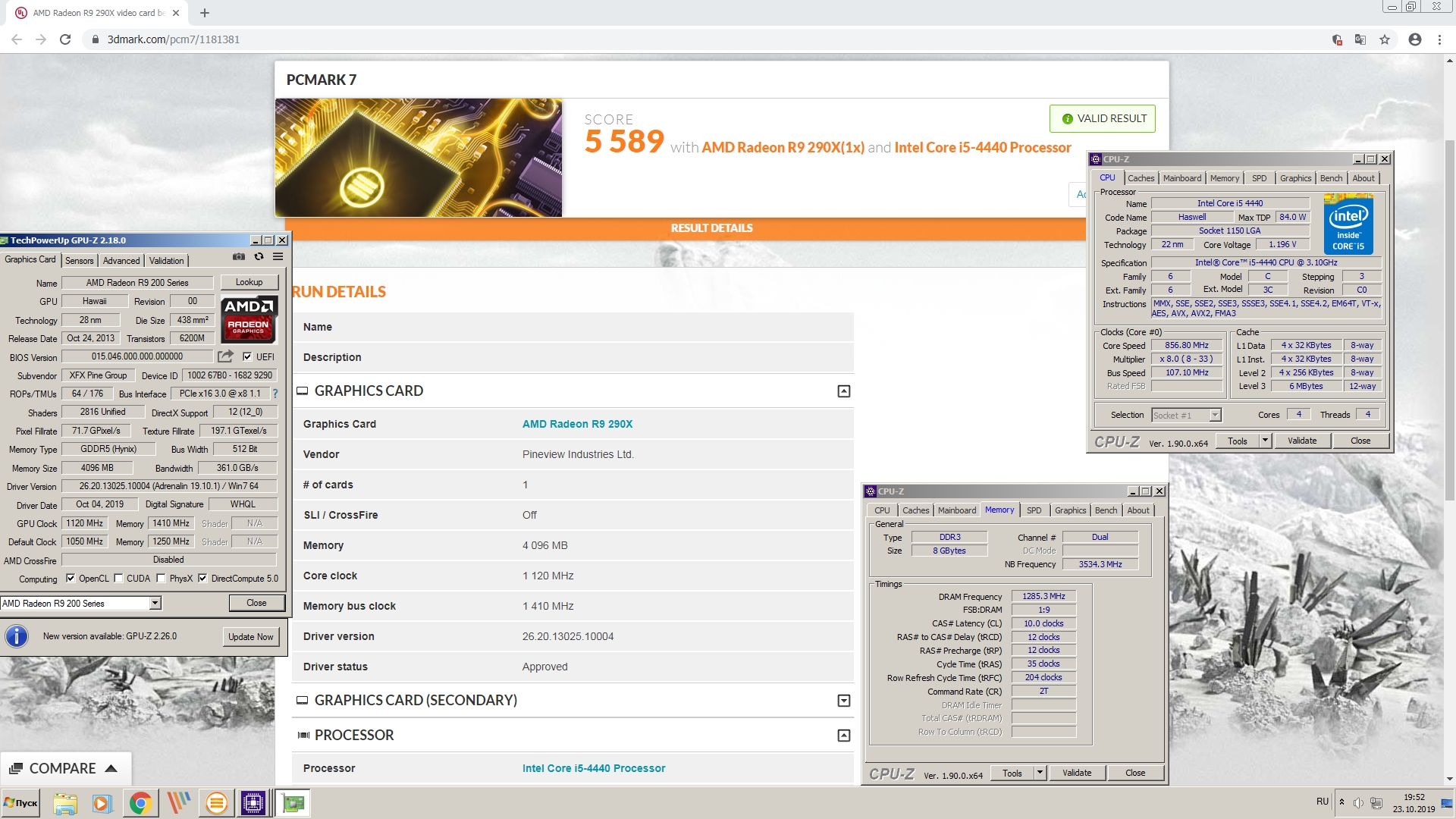Toggle the OpenCL checkbox
1456x819 pixels.
[x=71, y=579]
